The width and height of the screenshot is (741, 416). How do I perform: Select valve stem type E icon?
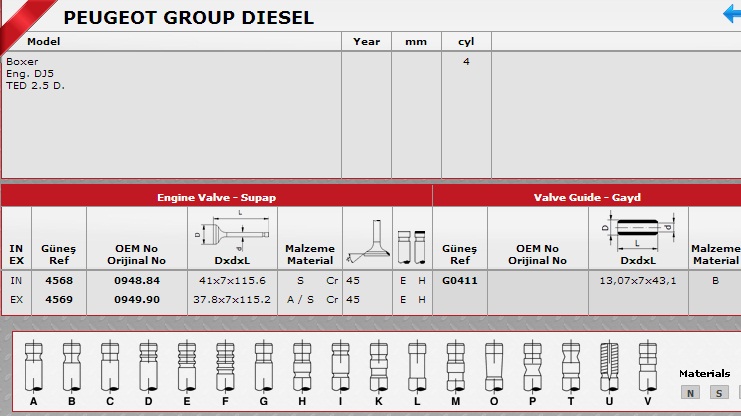point(186,366)
